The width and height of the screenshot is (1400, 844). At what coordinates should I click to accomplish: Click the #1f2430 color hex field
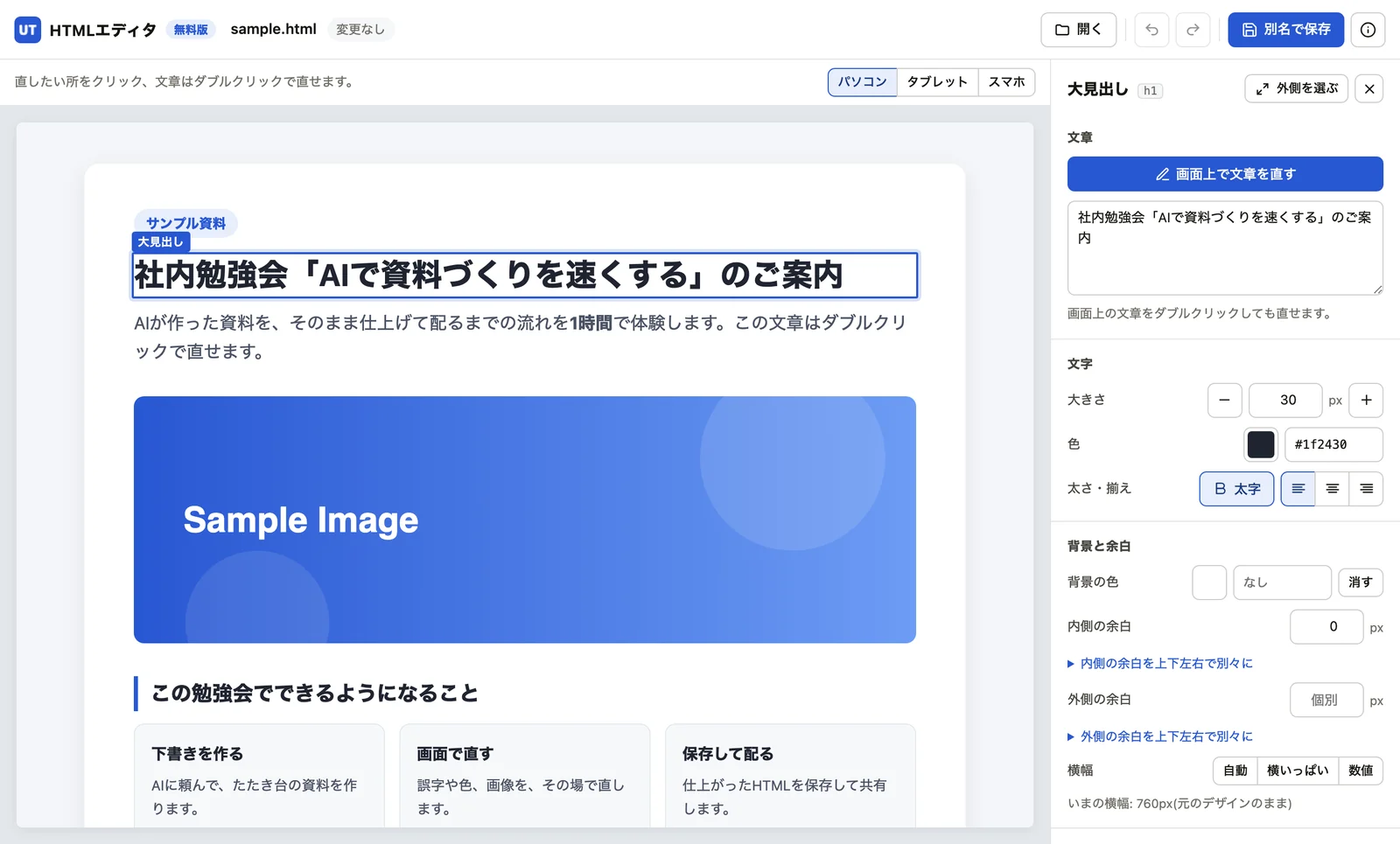tap(1333, 444)
